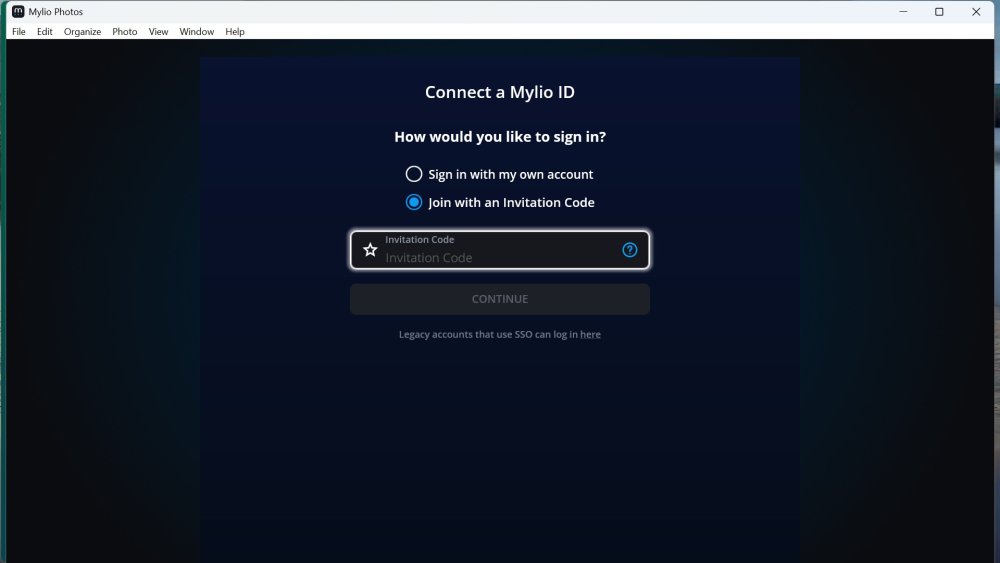
Task: Click 'How would you like to sign in?' text
Action: tap(499, 136)
